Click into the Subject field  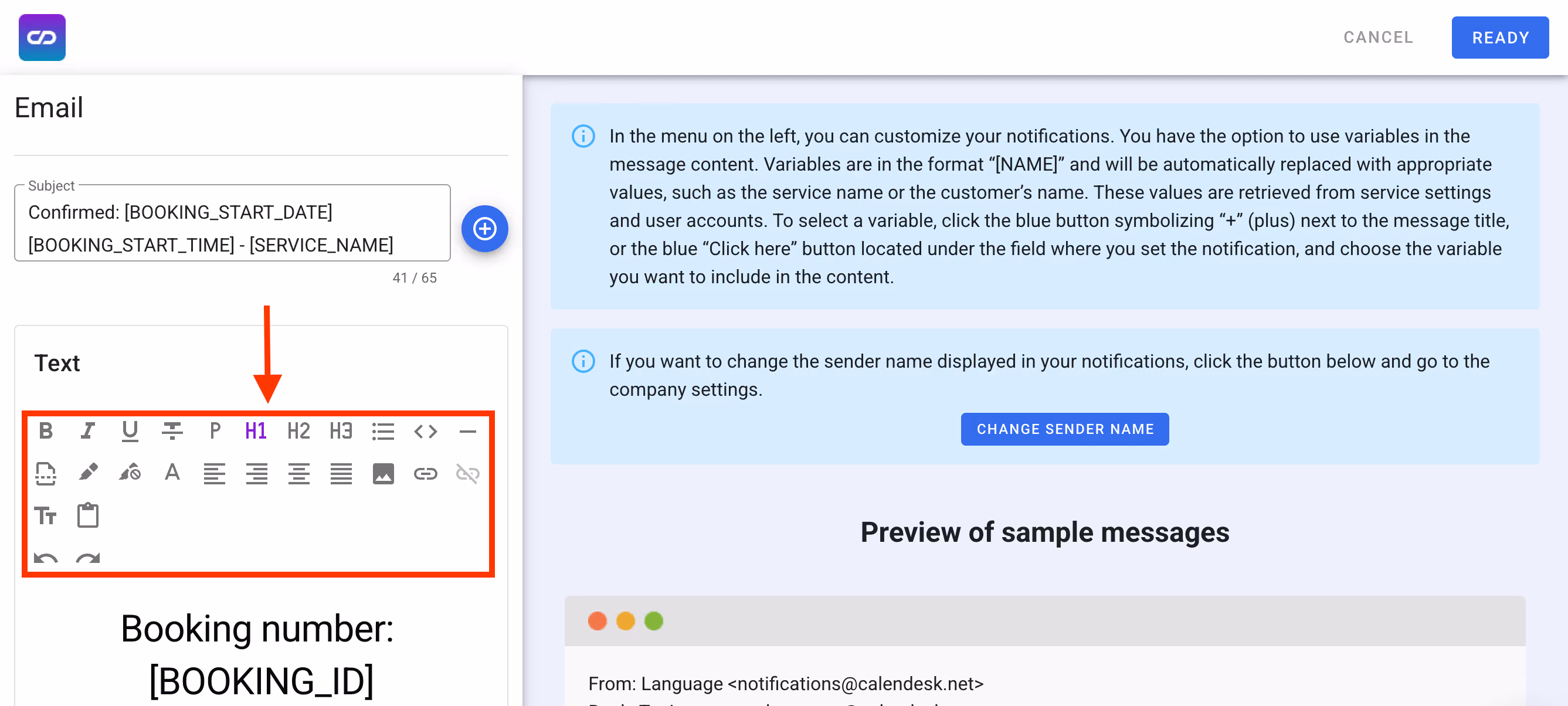(x=233, y=223)
